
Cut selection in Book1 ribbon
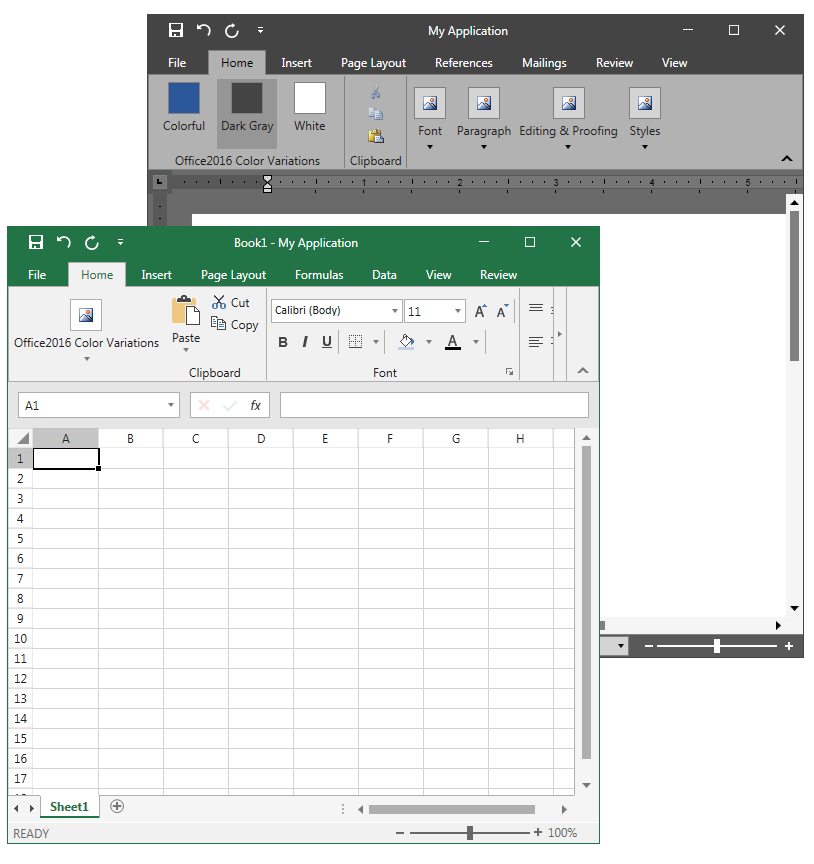coord(231,303)
